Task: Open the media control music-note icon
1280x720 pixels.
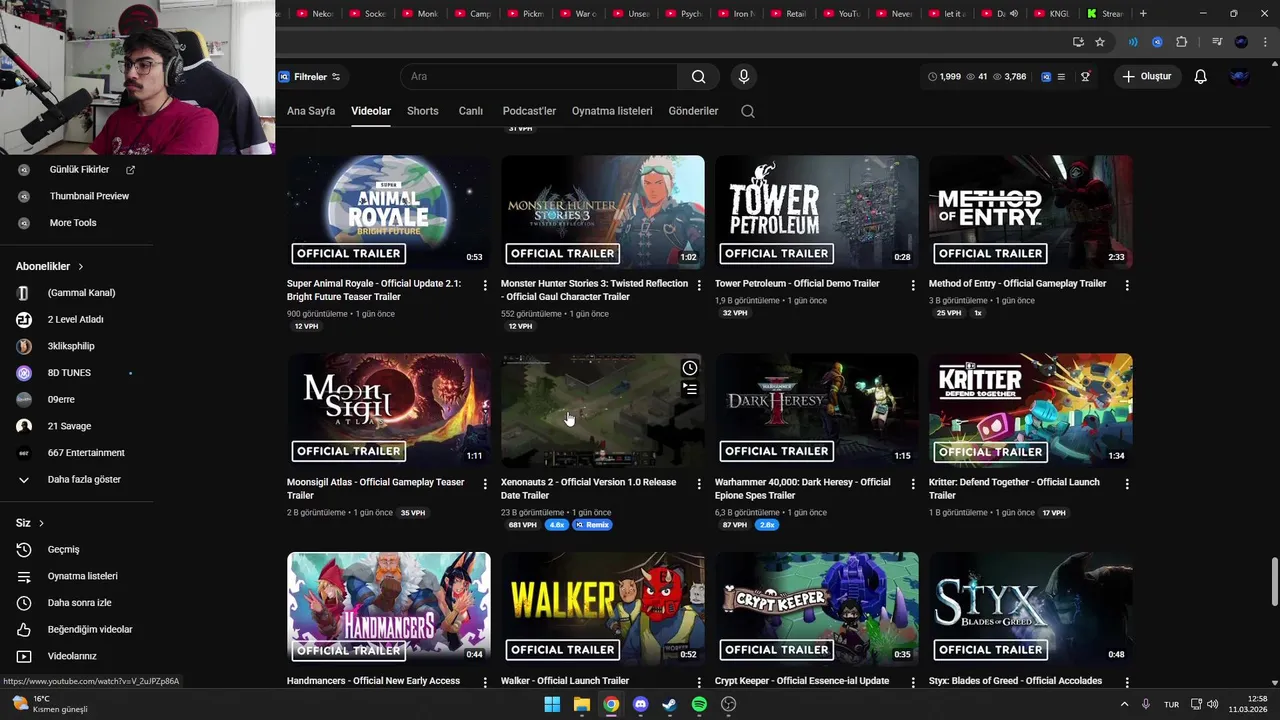Action: 1217,42
